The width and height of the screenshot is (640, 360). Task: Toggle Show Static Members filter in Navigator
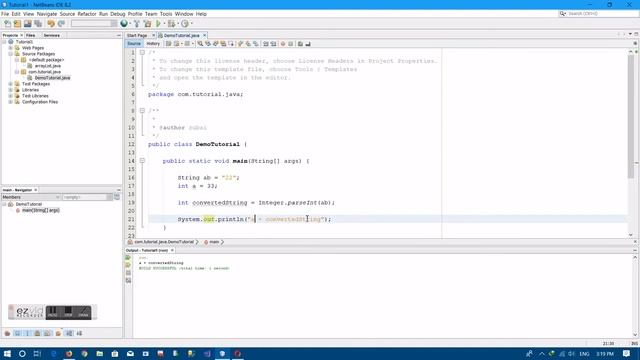[27, 333]
